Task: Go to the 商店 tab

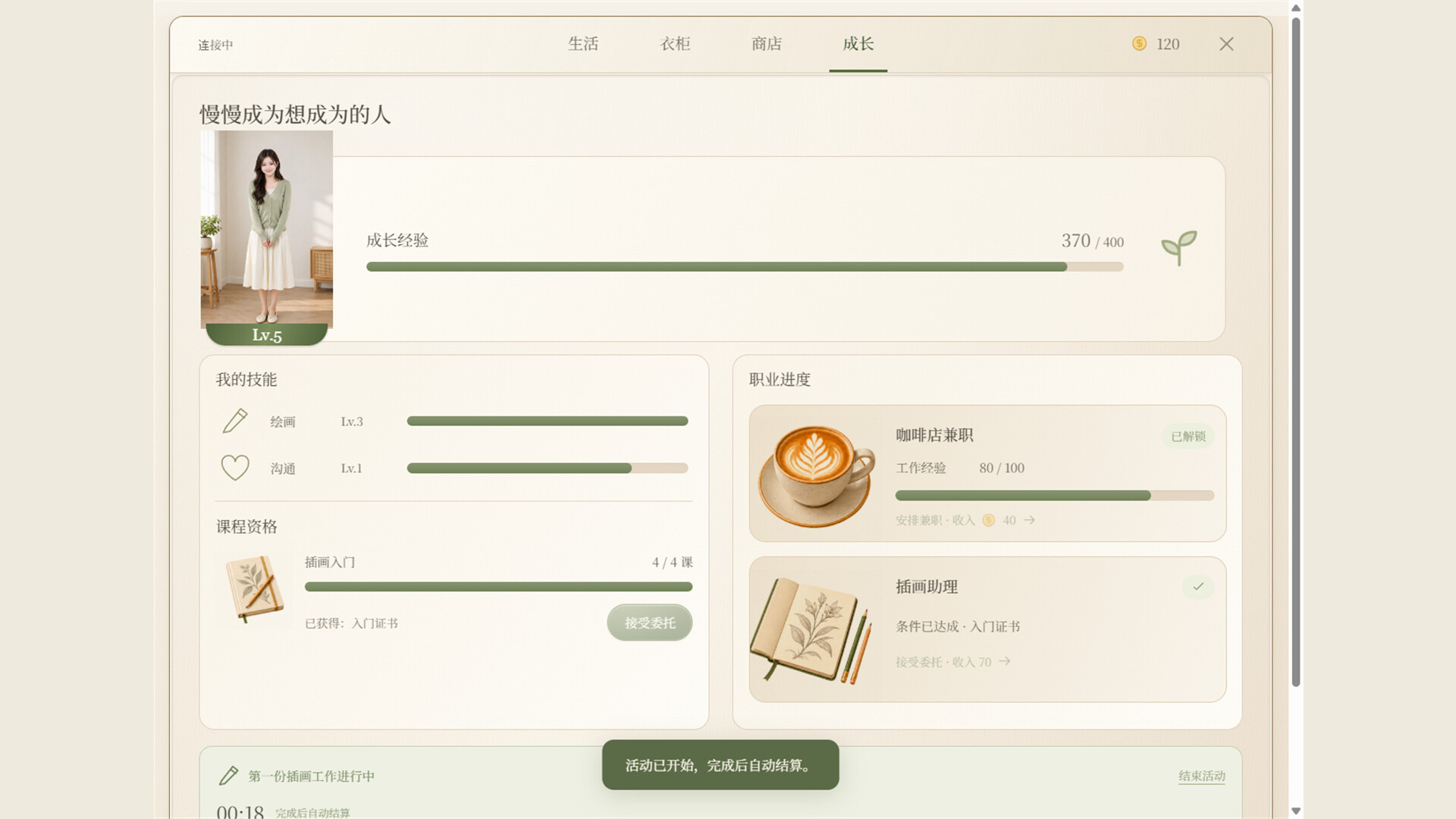Action: 767,44
